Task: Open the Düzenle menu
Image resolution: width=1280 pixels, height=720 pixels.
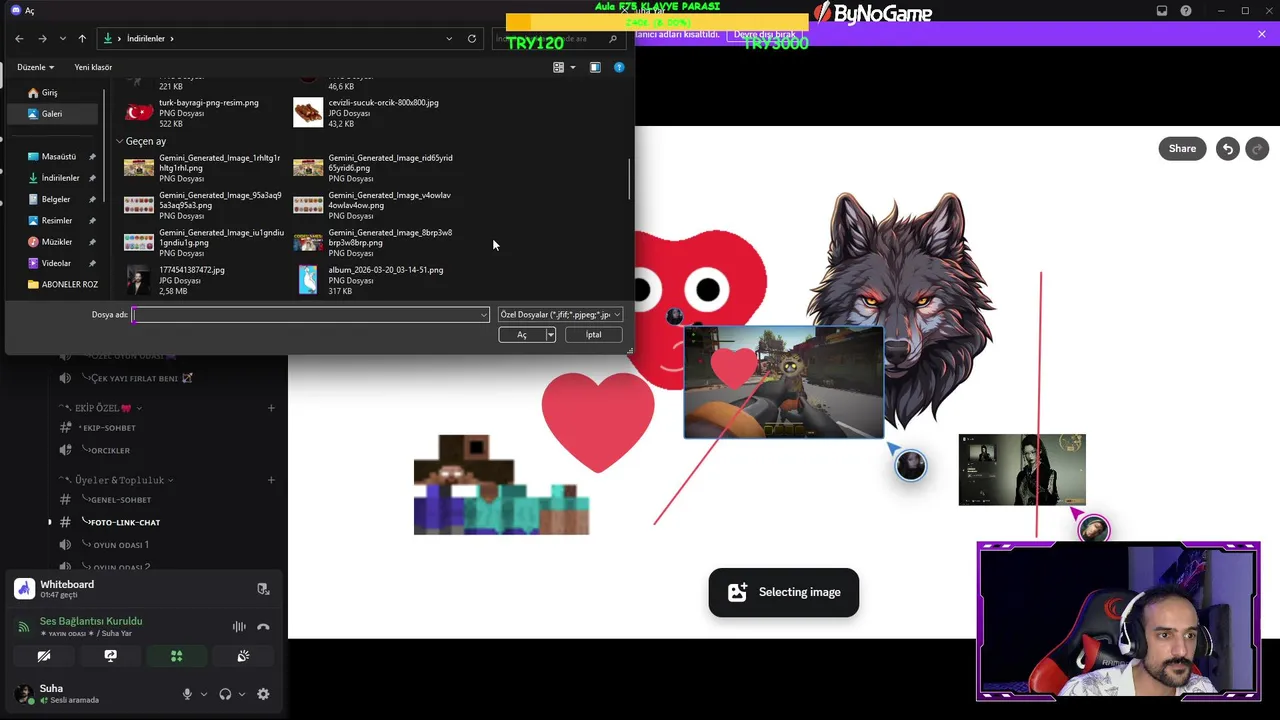Action: tap(36, 67)
